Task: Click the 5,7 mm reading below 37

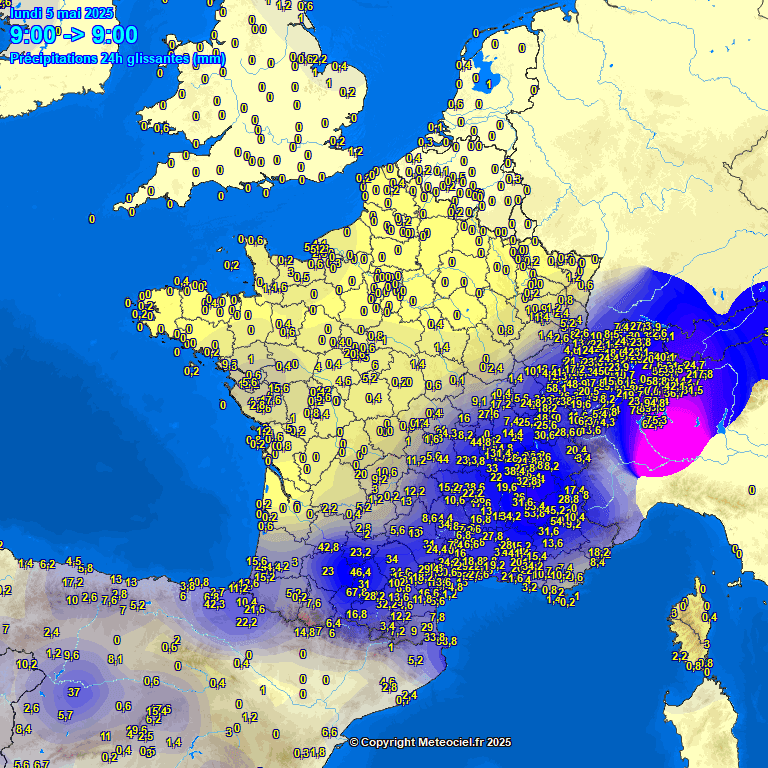Action: [66, 715]
